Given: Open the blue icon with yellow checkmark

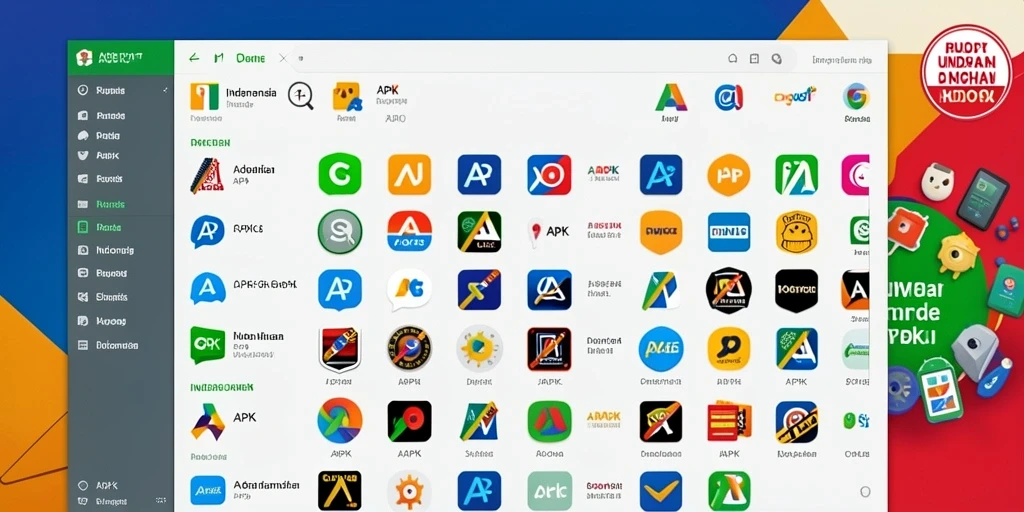Looking at the screenshot, I should click(661, 491).
